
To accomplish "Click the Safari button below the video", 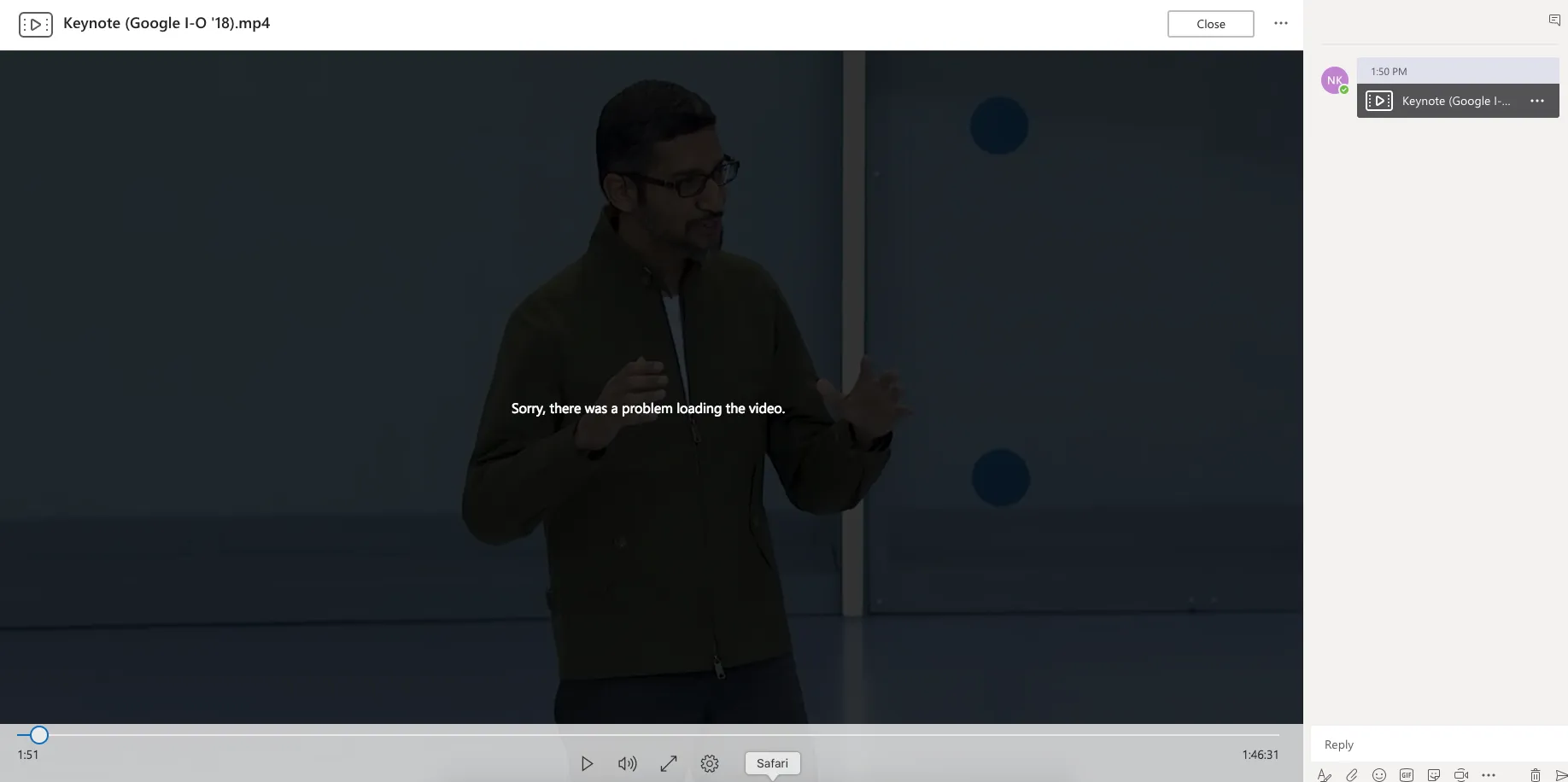I will pyautogui.click(x=772, y=762).
